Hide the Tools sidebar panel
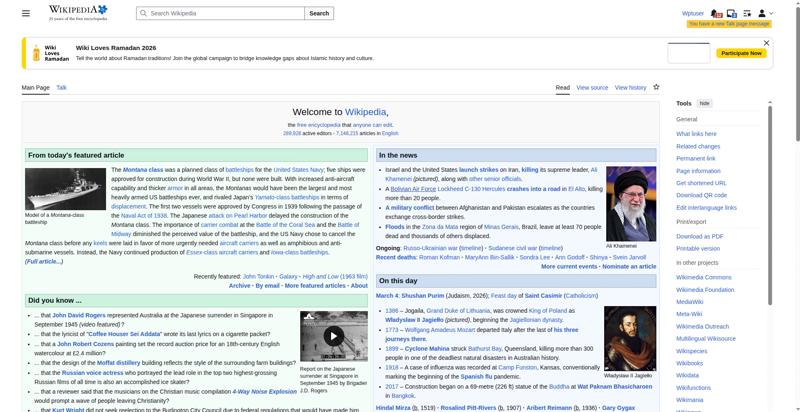 coord(705,103)
